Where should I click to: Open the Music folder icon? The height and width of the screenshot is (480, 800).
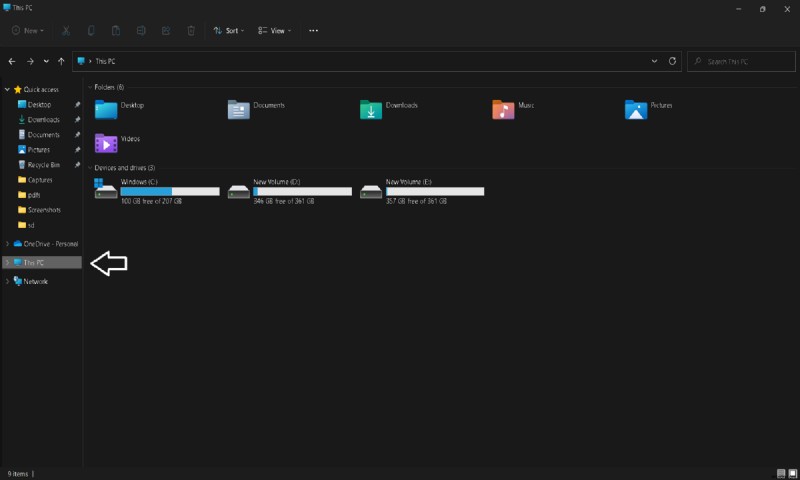503,109
